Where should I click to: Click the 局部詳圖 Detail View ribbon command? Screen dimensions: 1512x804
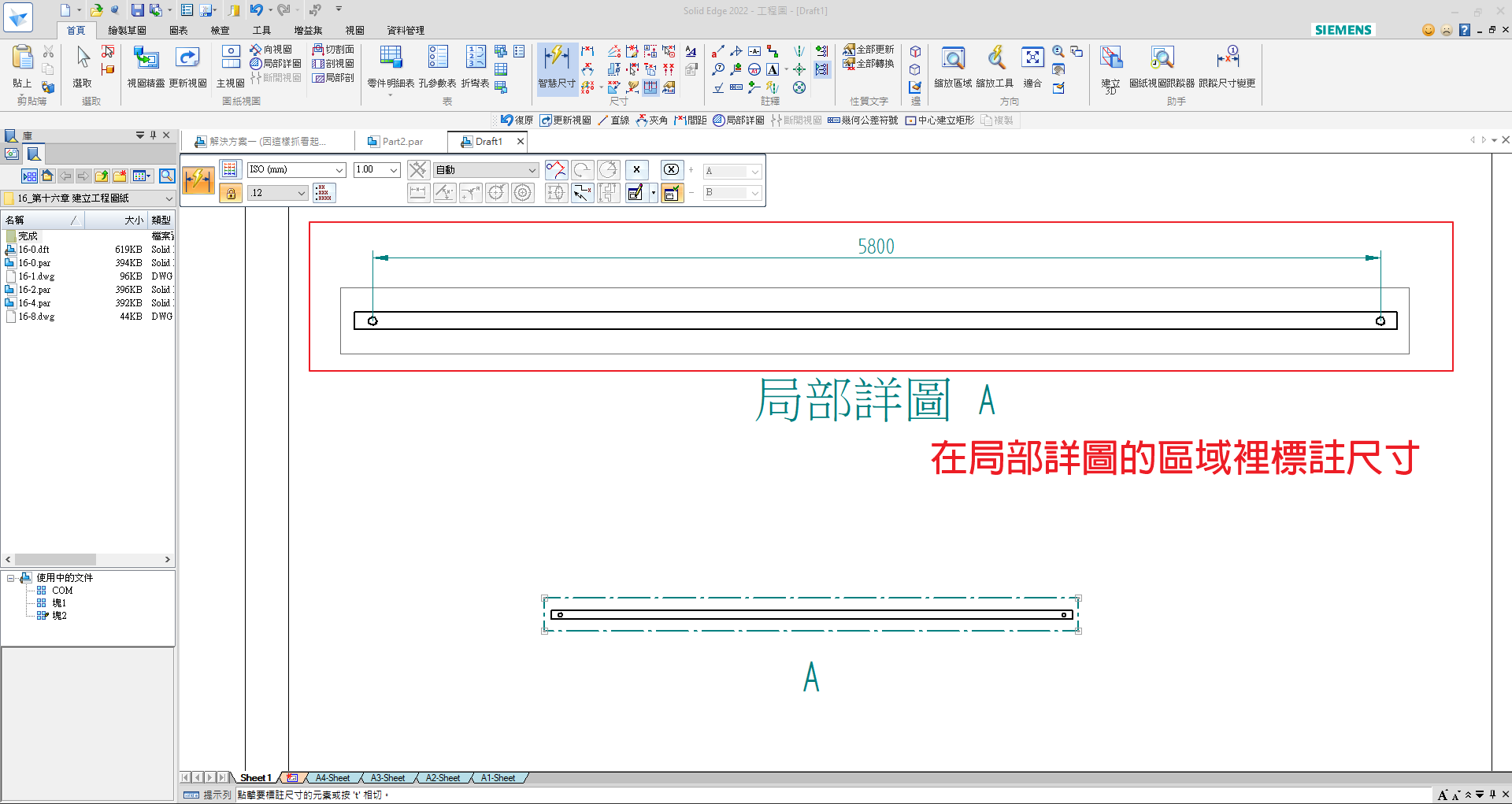(276, 63)
